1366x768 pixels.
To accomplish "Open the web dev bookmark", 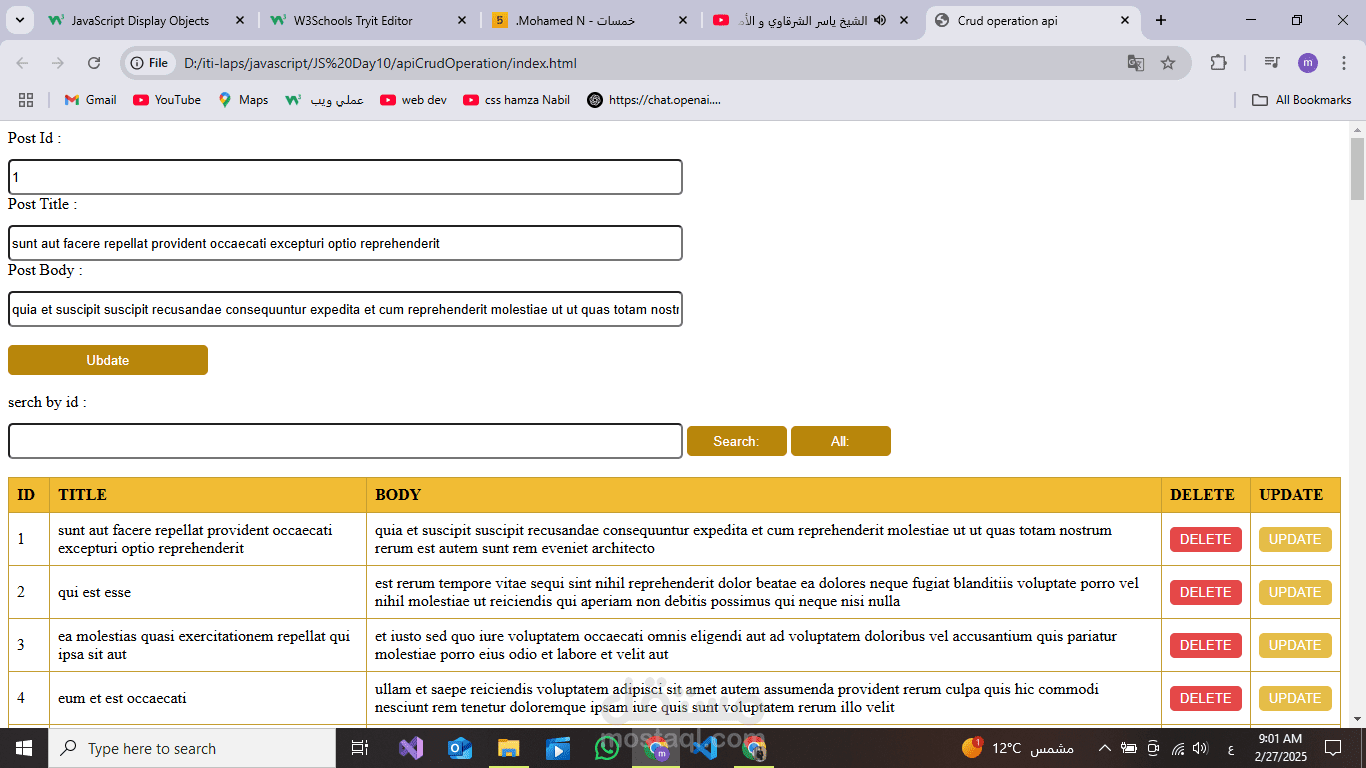I will (x=413, y=100).
